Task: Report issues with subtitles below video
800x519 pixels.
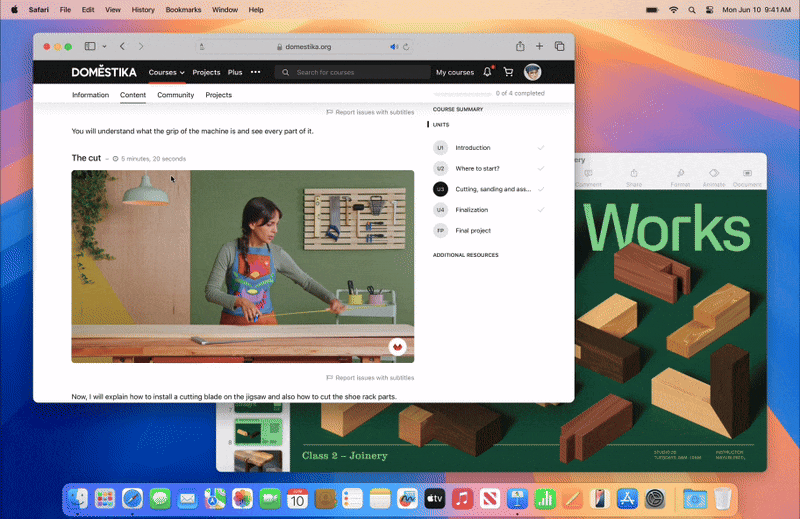Action: [370, 378]
